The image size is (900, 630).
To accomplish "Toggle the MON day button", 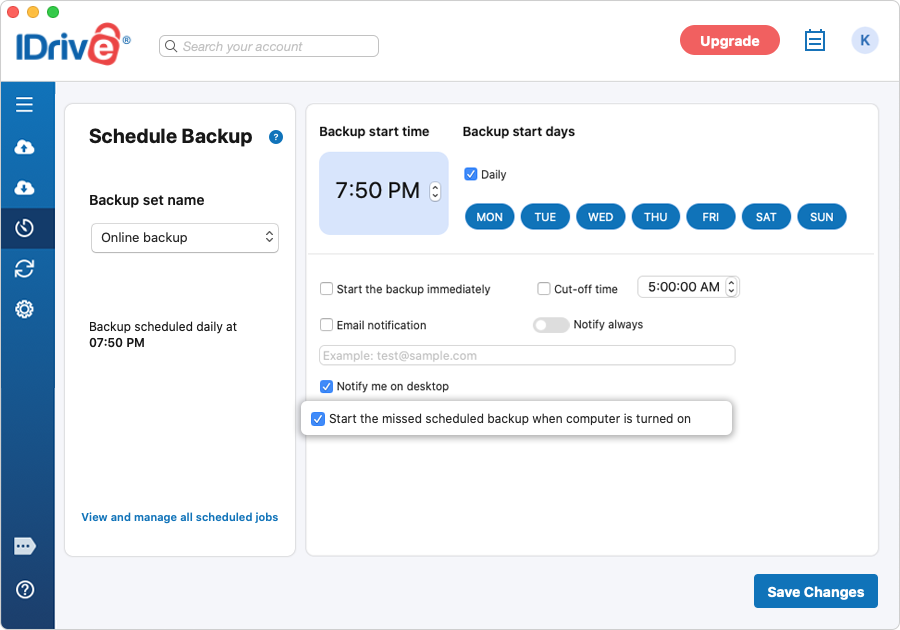I will (x=490, y=217).
